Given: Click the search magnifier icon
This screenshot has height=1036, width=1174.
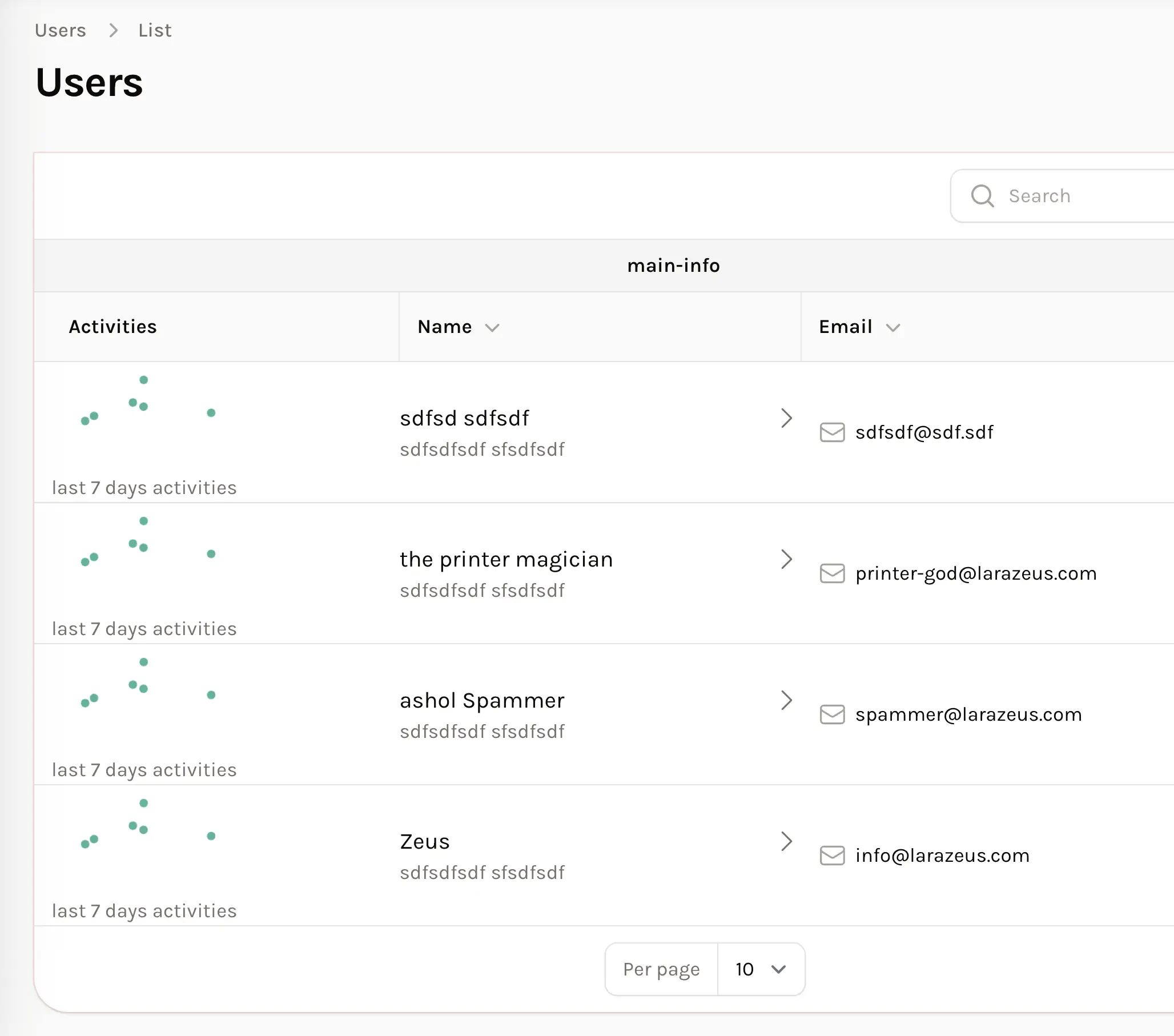Looking at the screenshot, I should tap(982, 196).
